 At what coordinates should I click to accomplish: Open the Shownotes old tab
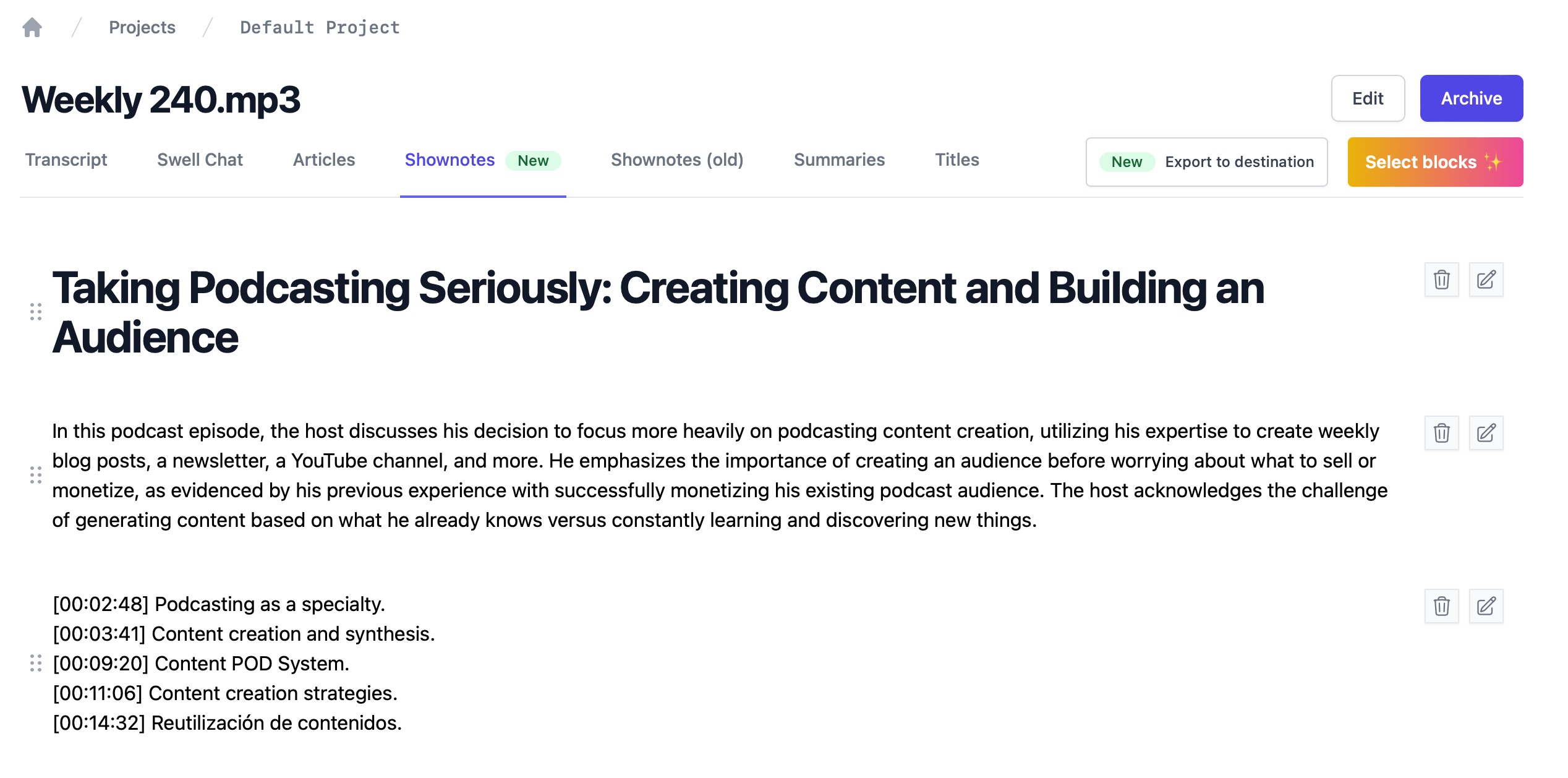677,159
